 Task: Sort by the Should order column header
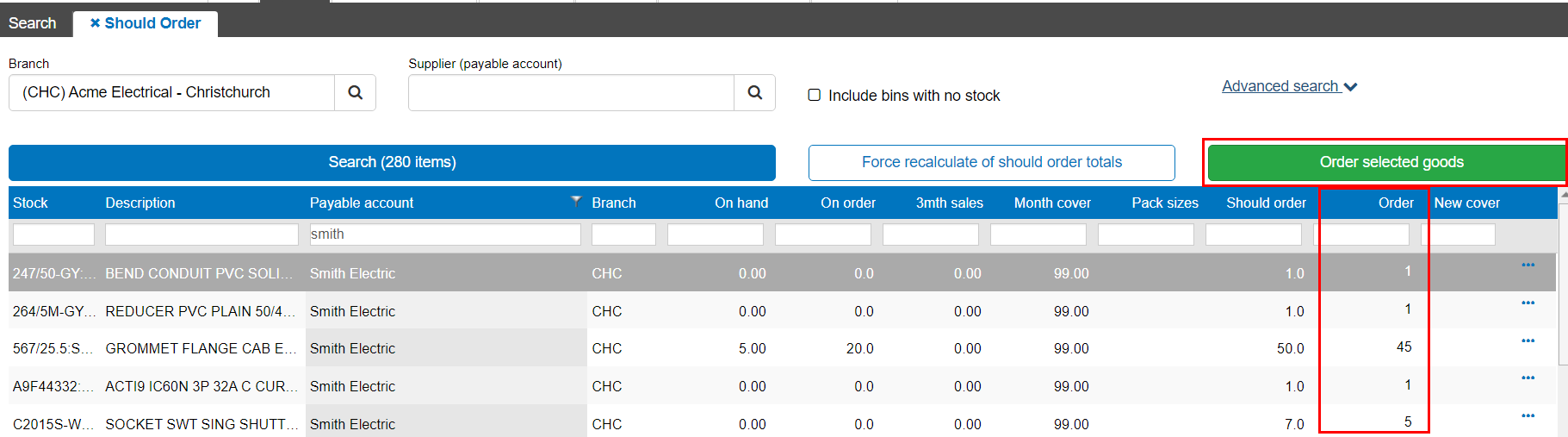coord(1265,203)
